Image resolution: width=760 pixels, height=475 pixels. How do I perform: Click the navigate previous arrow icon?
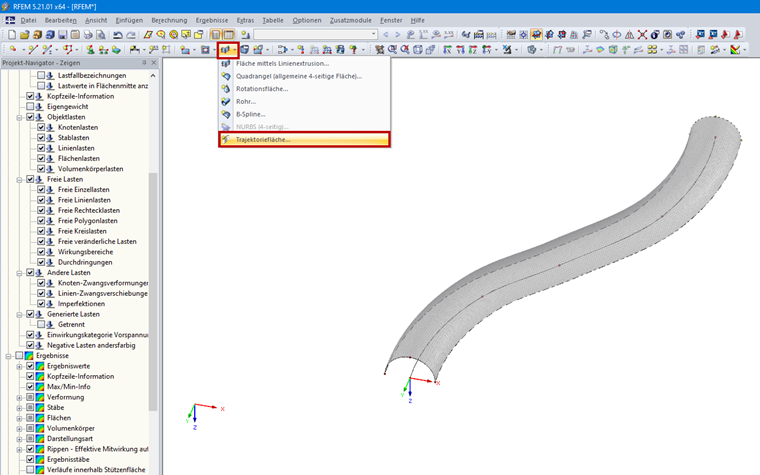(x=386, y=34)
